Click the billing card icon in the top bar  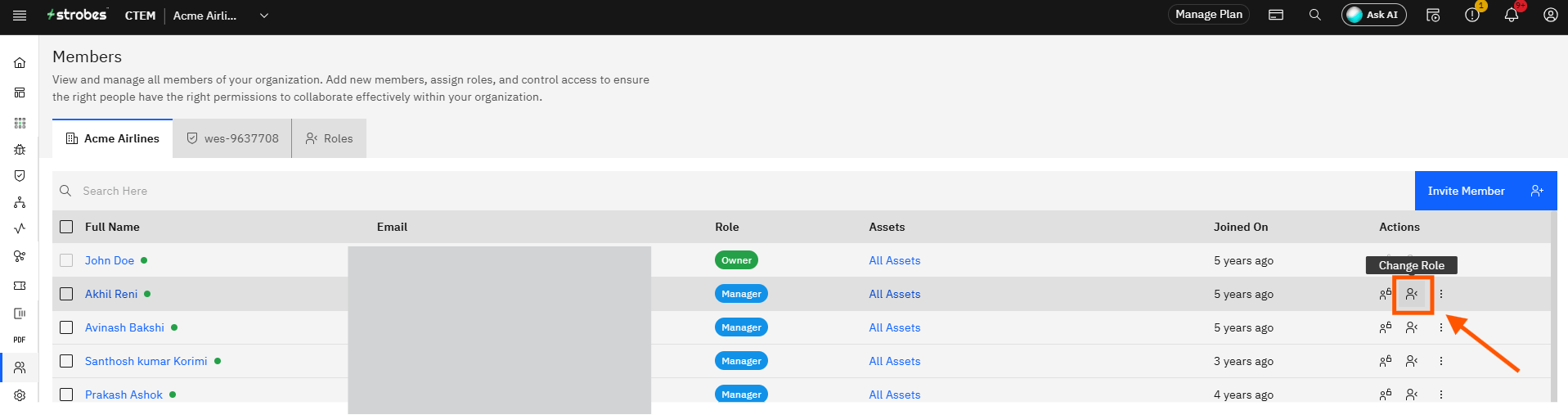1276,15
